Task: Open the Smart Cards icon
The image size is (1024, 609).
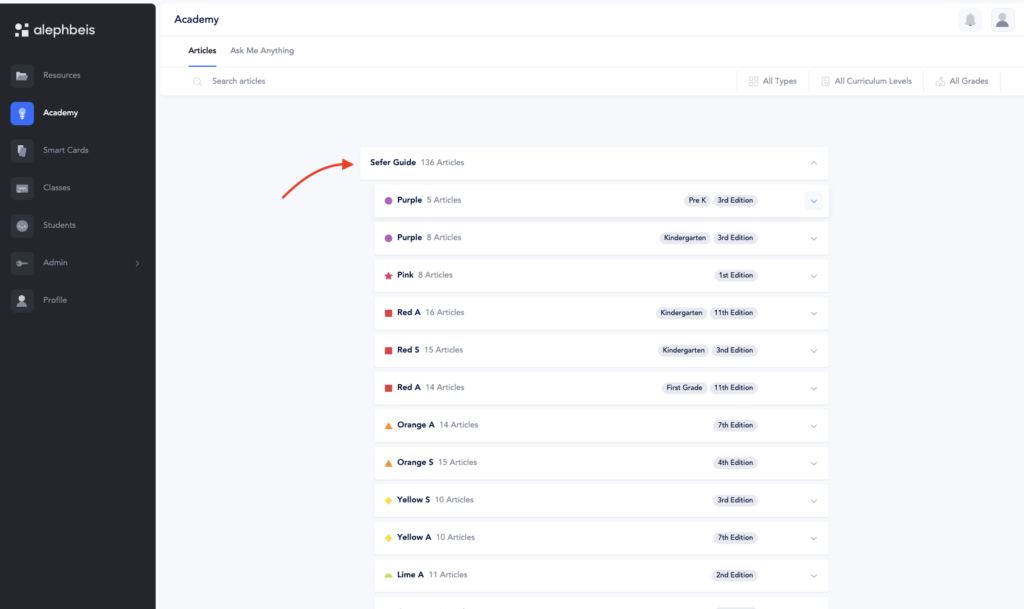Action: click(22, 151)
